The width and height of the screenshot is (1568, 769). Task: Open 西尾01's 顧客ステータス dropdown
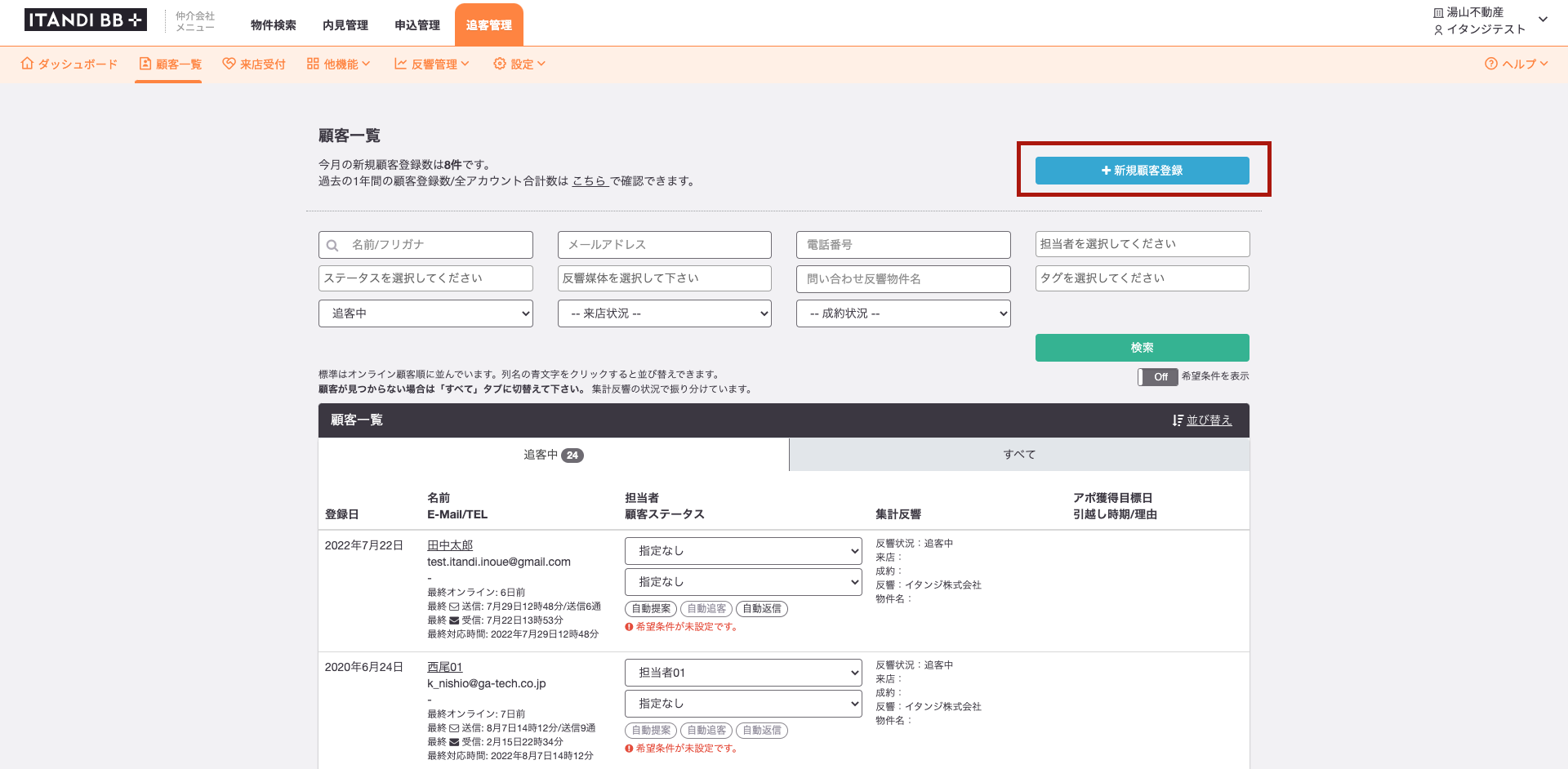coord(743,704)
